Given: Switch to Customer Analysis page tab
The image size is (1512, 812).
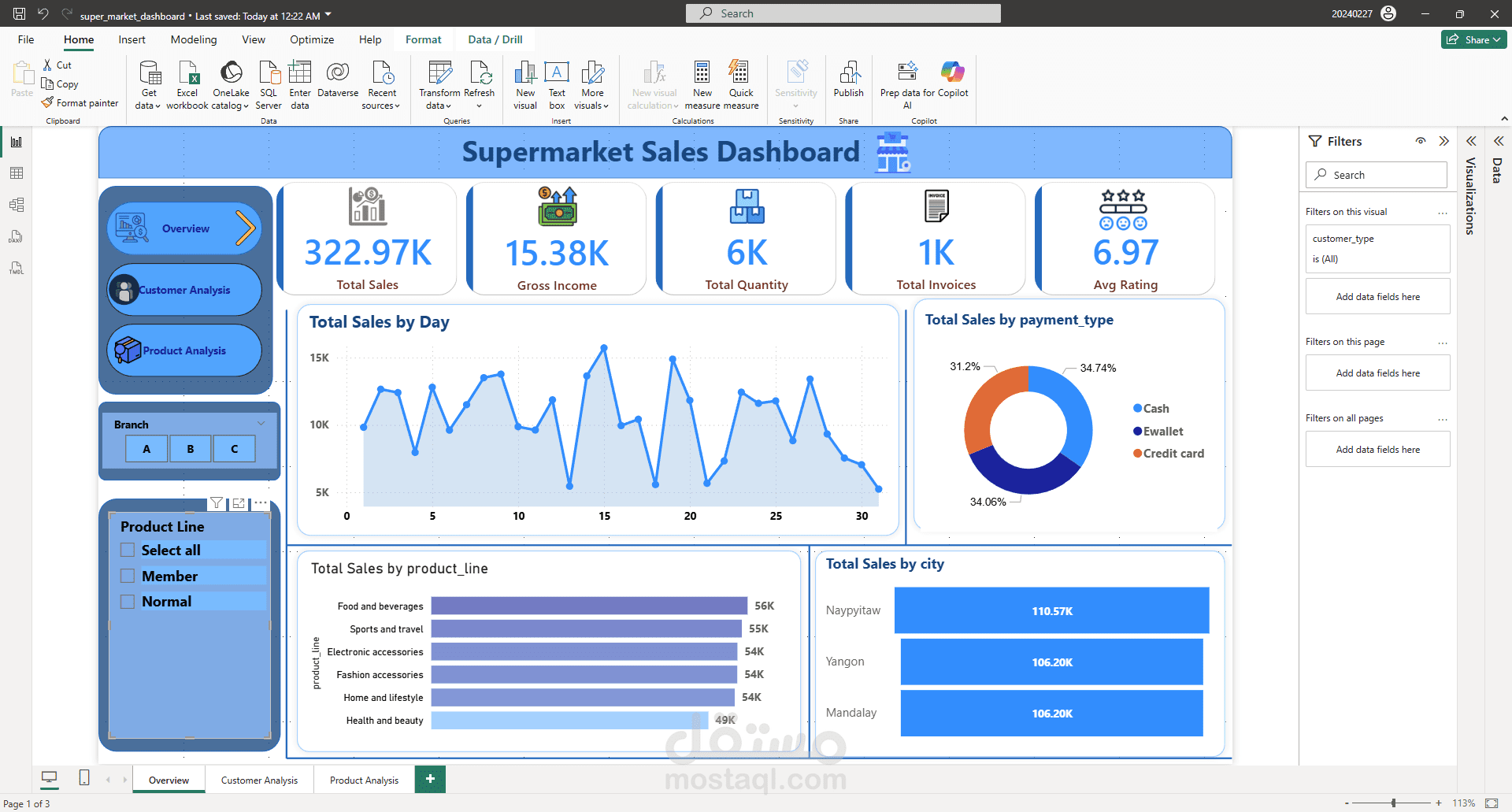Looking at the screenshot, I should point(259,780).
